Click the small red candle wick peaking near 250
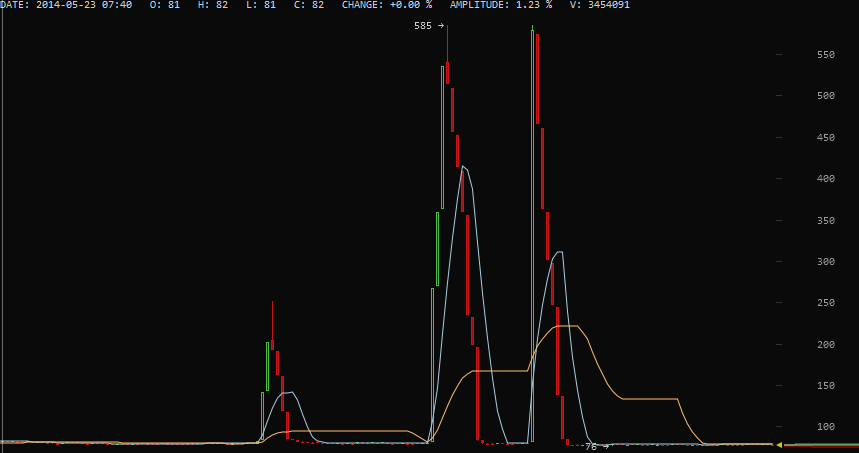The height and width of the screenshot is (453, 859). [272, 325]
